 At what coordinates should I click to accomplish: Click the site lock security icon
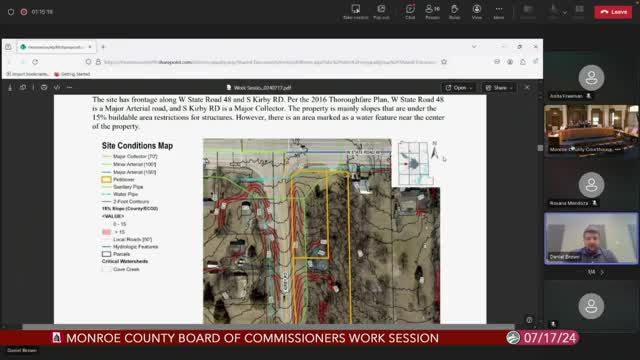coord(98,62)
